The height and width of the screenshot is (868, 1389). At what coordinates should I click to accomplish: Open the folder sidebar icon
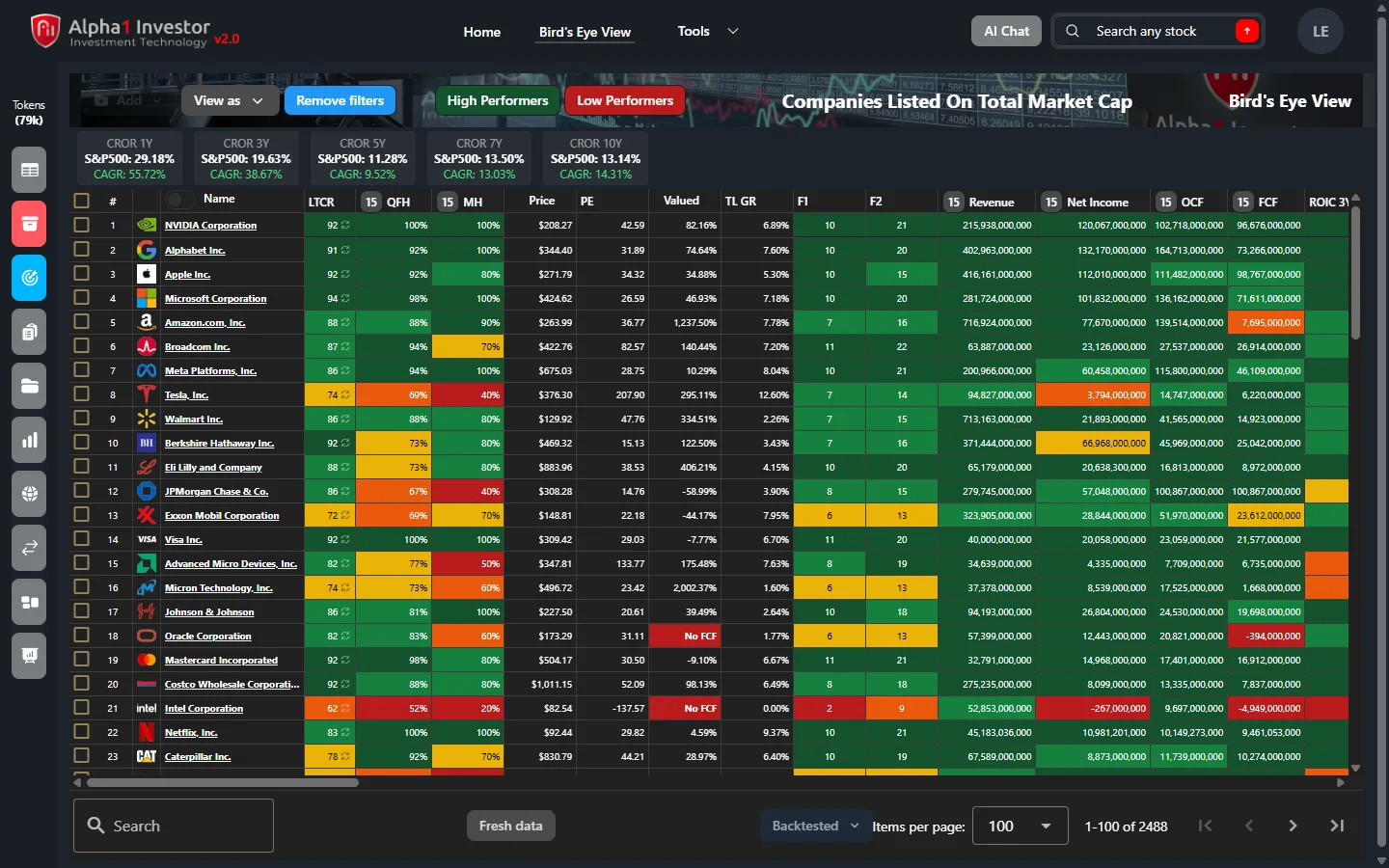click(x=29, y=386)
